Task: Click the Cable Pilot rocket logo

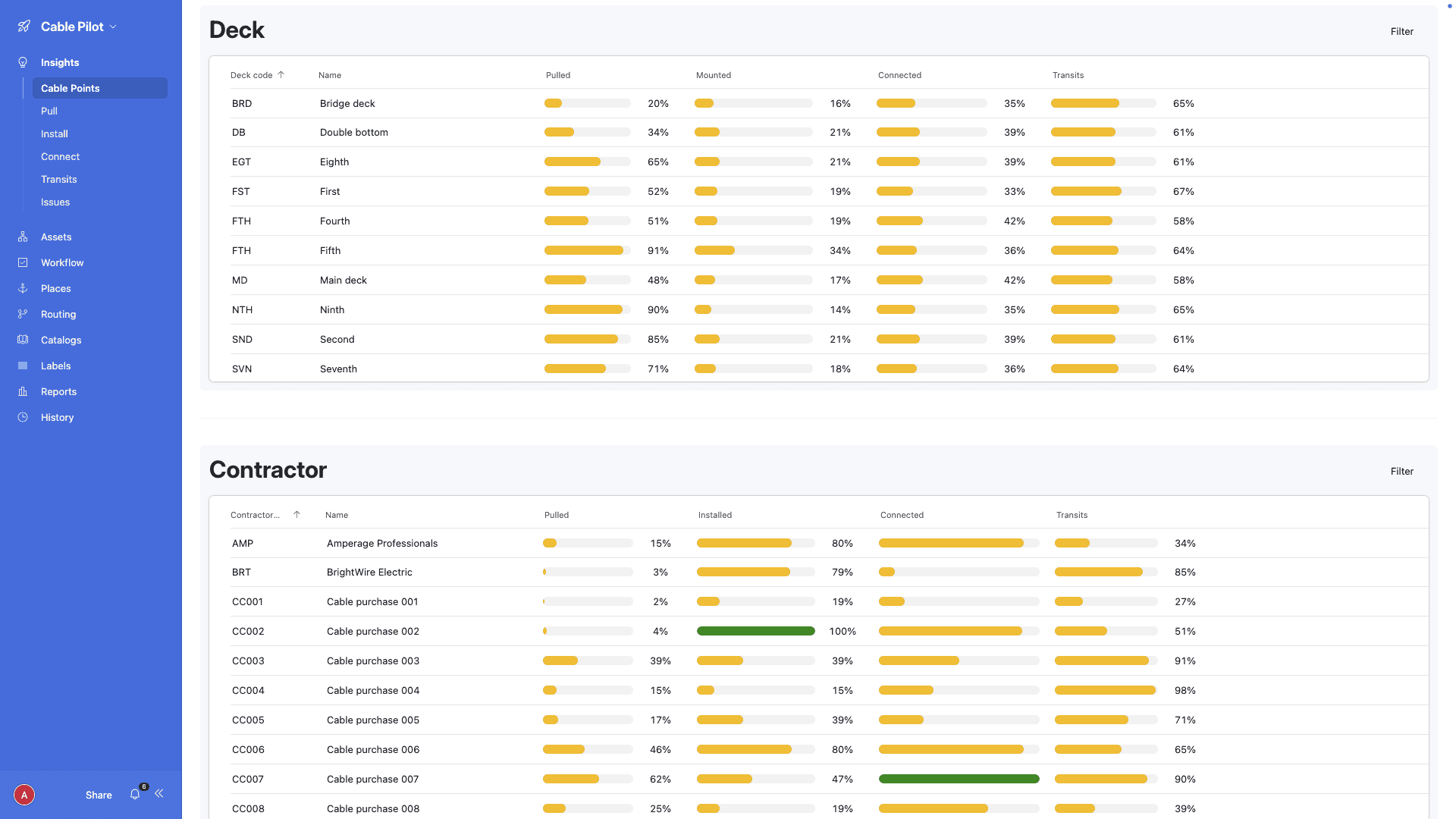Action: 24,26
